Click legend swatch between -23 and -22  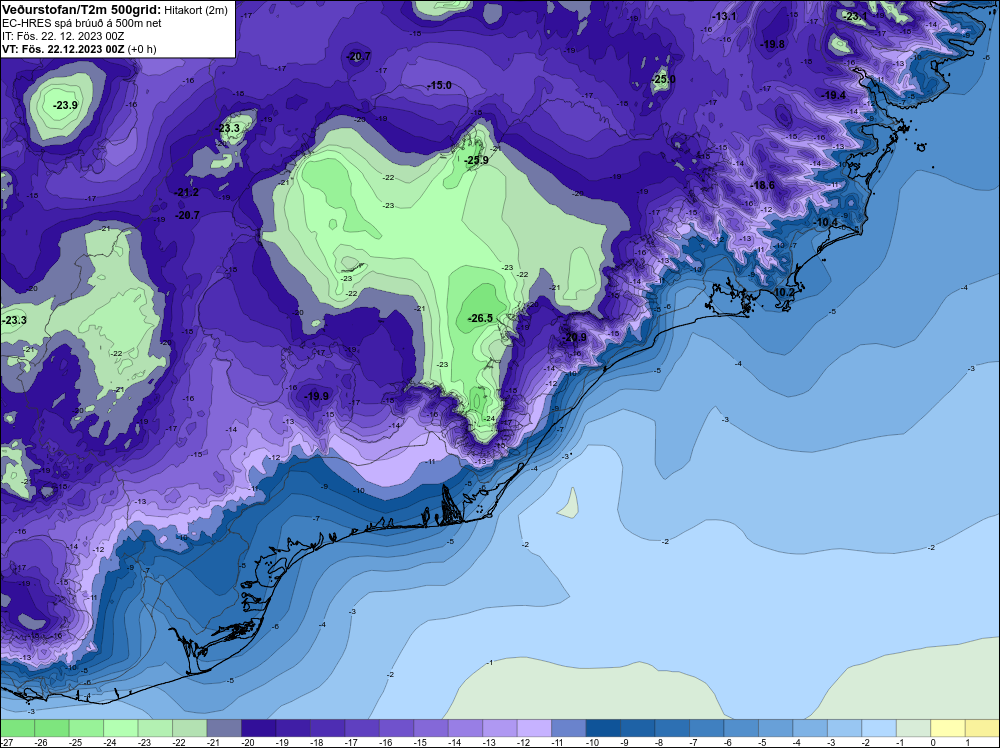[x=156, y=728]
